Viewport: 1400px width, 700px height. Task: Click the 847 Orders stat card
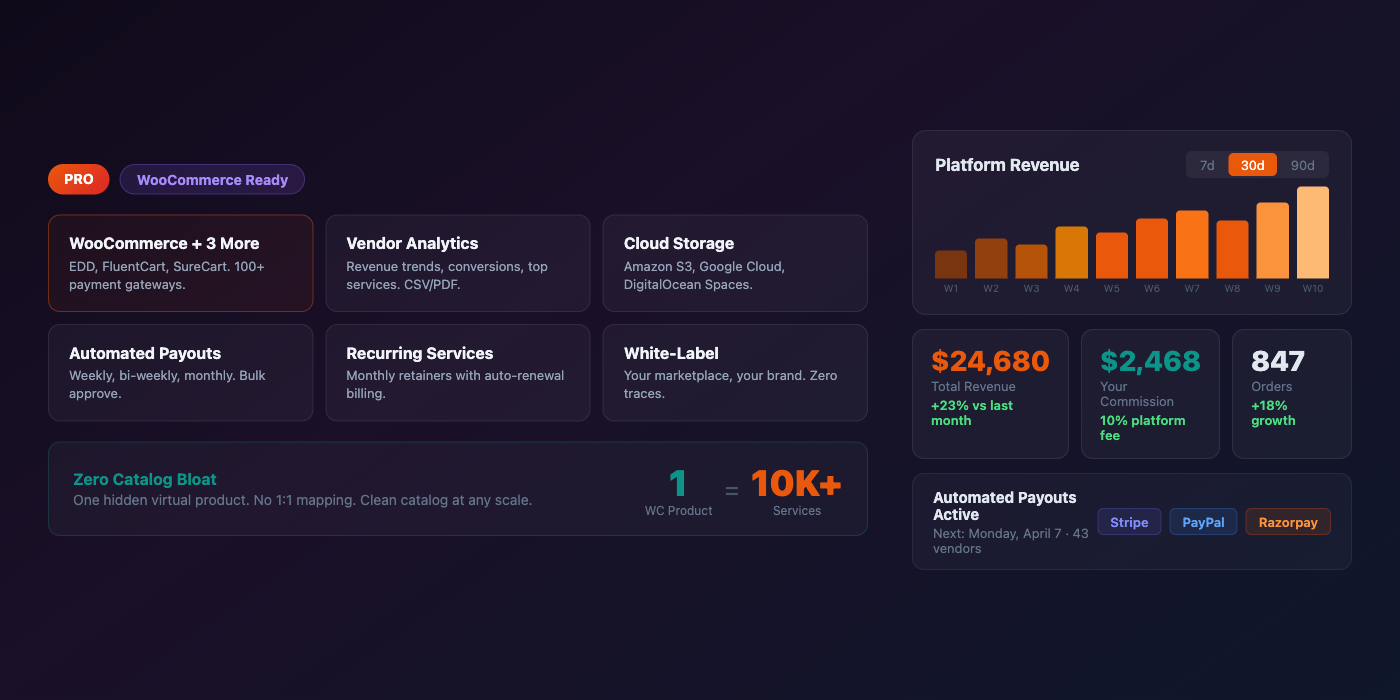pyautogui.click(x=1291, y=393)
